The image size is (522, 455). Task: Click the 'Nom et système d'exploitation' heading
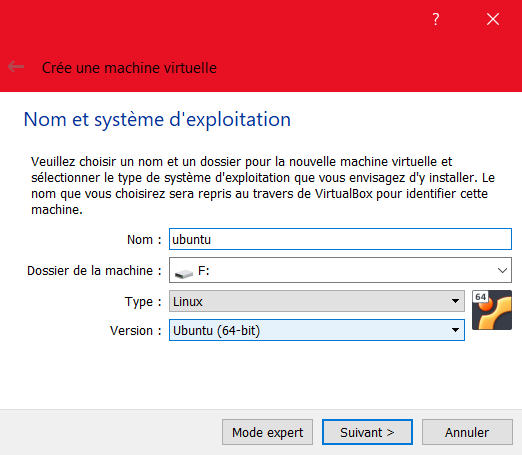coord(157,119)
